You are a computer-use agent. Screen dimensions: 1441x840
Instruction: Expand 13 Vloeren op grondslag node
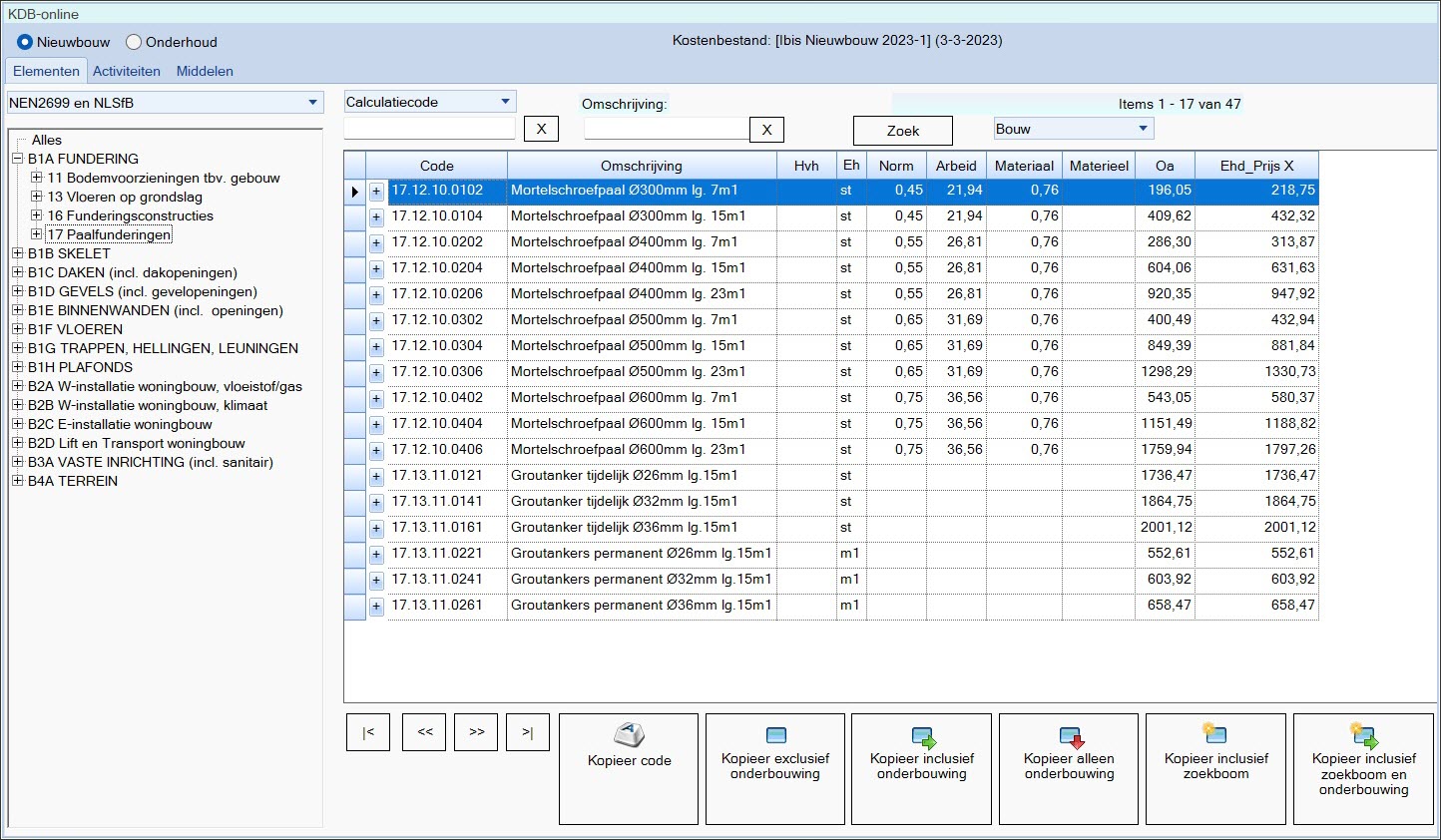[37, 197]
